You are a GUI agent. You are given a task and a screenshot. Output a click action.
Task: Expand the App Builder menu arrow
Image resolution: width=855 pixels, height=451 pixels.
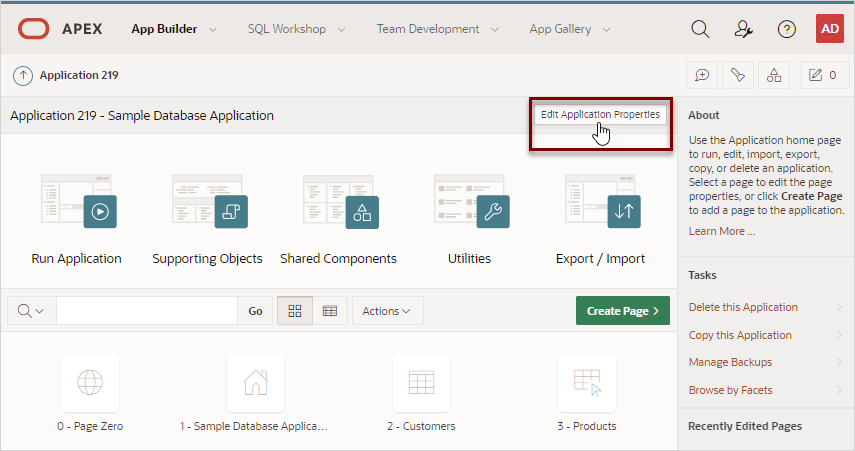pos(213,29)
